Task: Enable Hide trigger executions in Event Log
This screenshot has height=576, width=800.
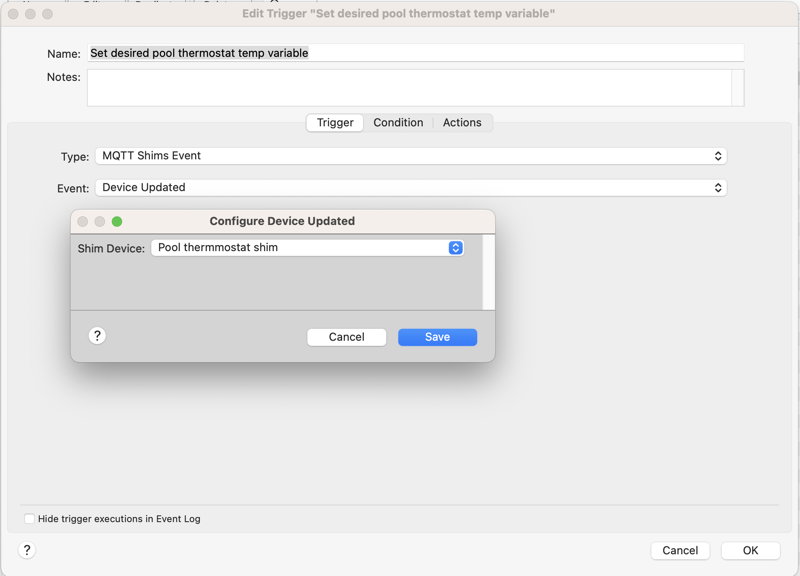Action: click(x=30, y=519)
